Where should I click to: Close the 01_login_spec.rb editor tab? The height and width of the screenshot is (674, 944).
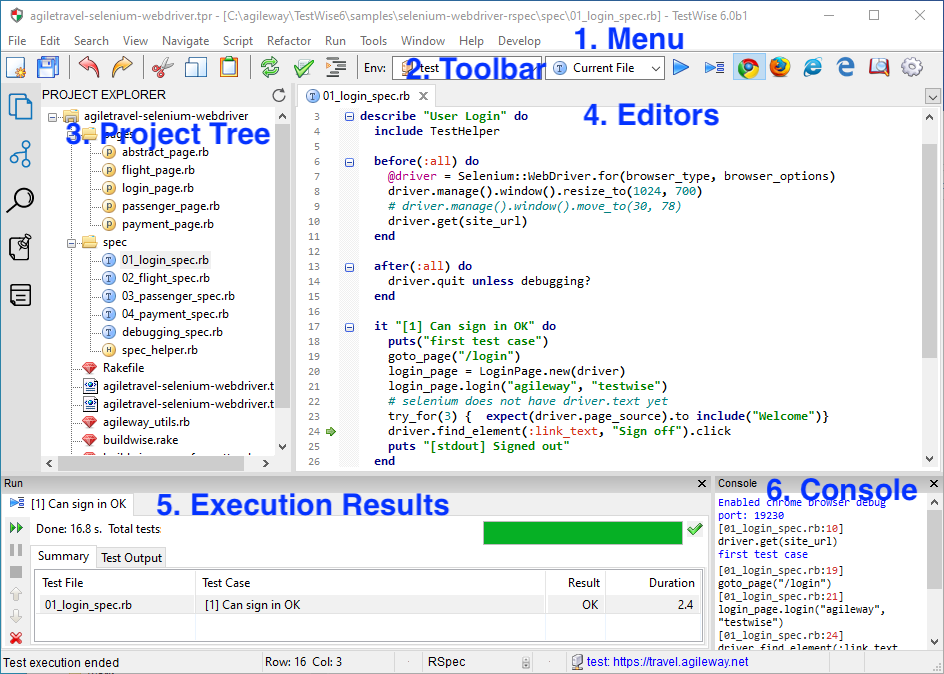(x=423, y=96)
